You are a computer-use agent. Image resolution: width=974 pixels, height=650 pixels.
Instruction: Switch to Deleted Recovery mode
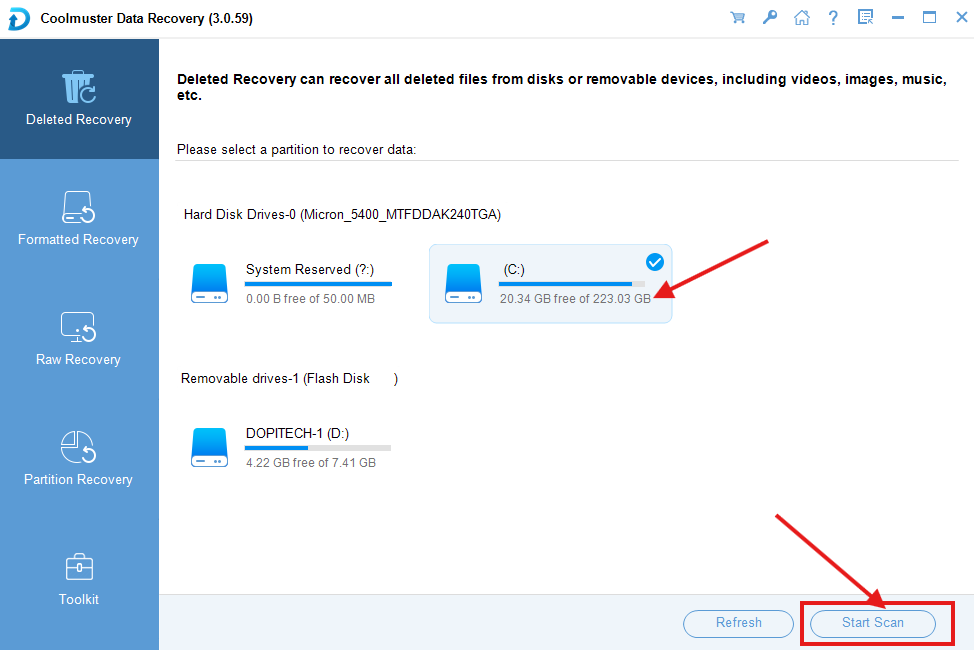tap(79, 99)
